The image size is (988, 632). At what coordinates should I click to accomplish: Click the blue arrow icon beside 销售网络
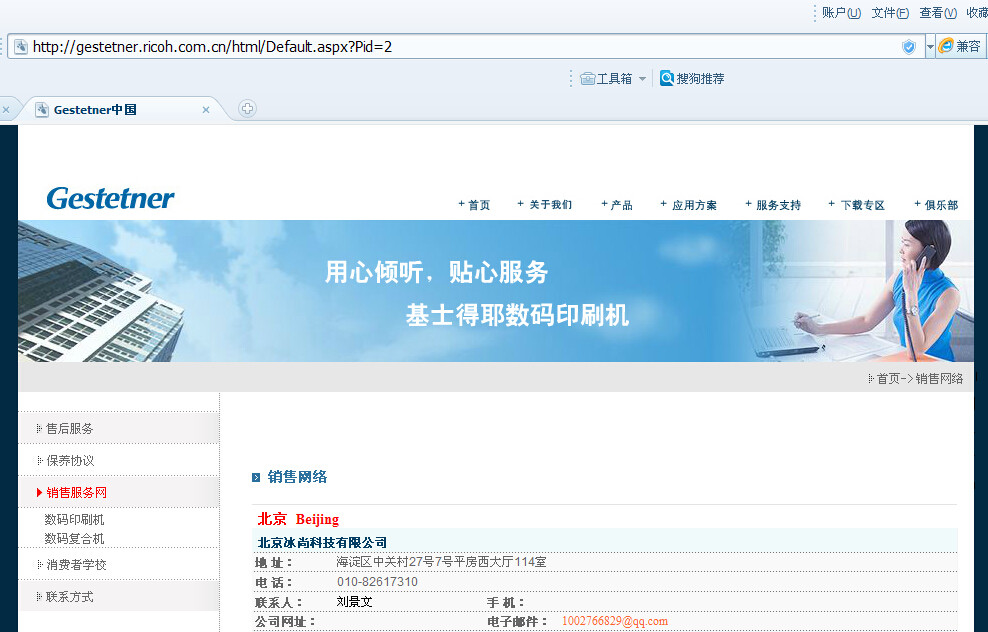(x=256, y=478)
